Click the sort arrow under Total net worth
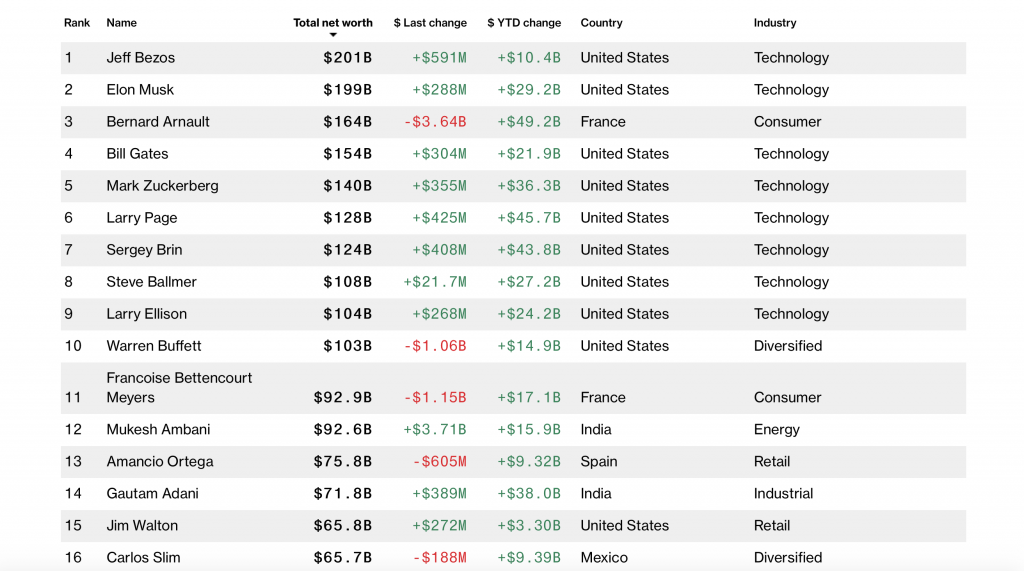 [333, 36]
